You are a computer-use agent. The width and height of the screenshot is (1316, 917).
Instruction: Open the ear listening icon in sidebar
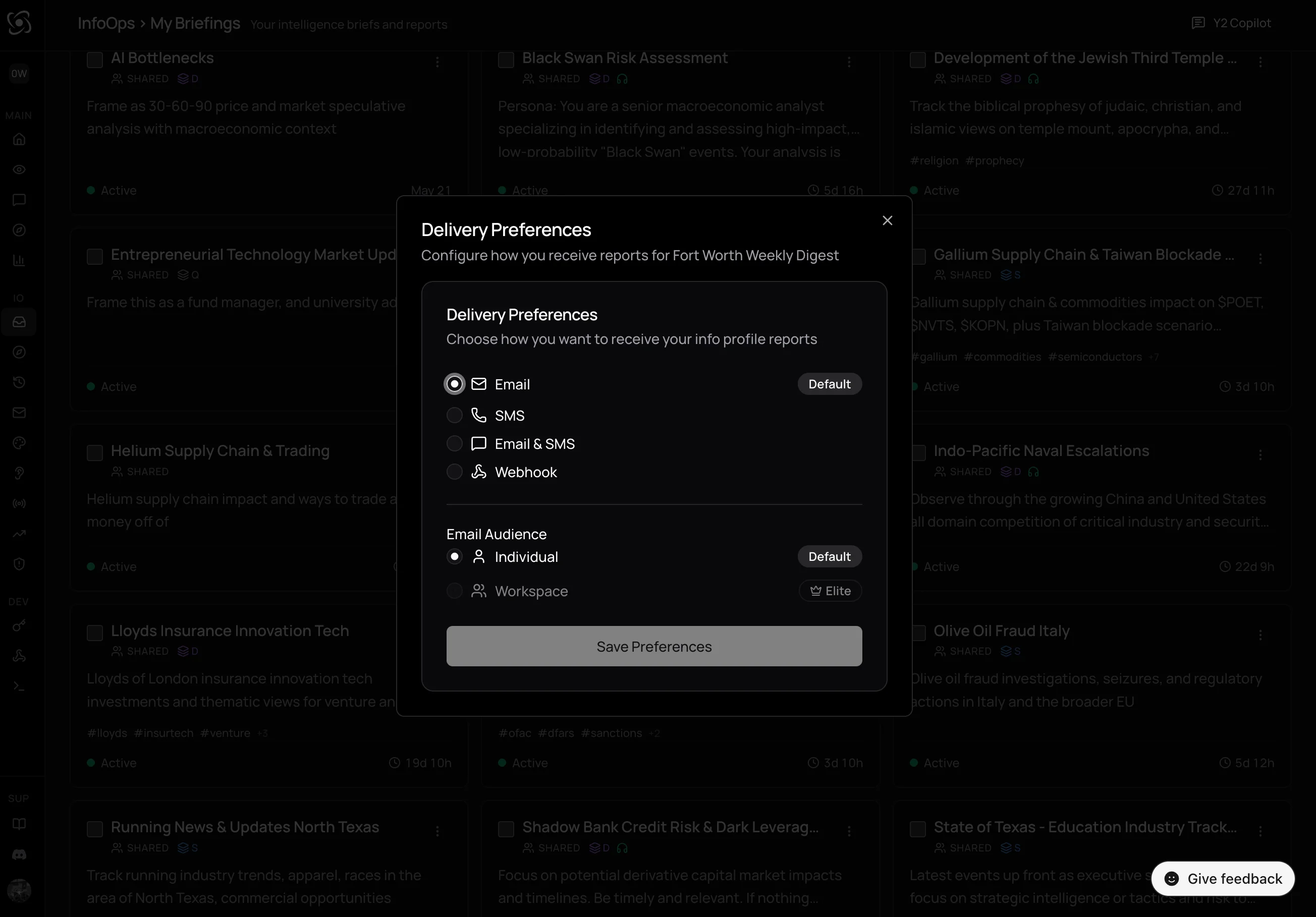(x=19, y=473)
